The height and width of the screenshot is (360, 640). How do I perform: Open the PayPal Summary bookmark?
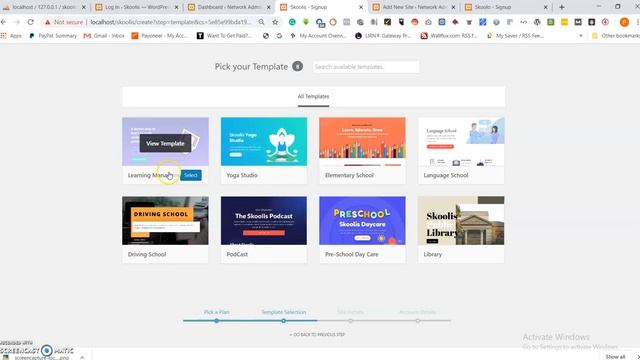[53, 36]
